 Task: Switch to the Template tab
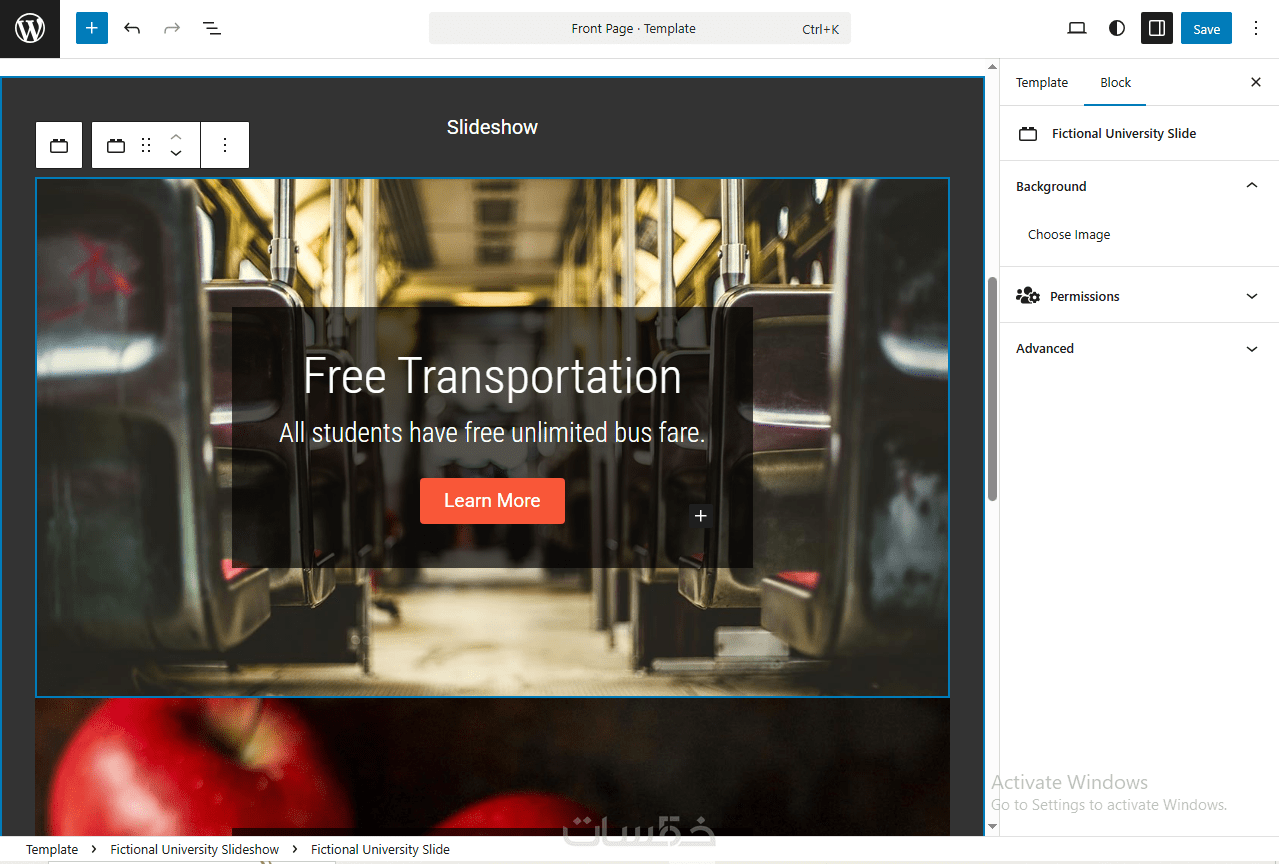click(1042, 83)
